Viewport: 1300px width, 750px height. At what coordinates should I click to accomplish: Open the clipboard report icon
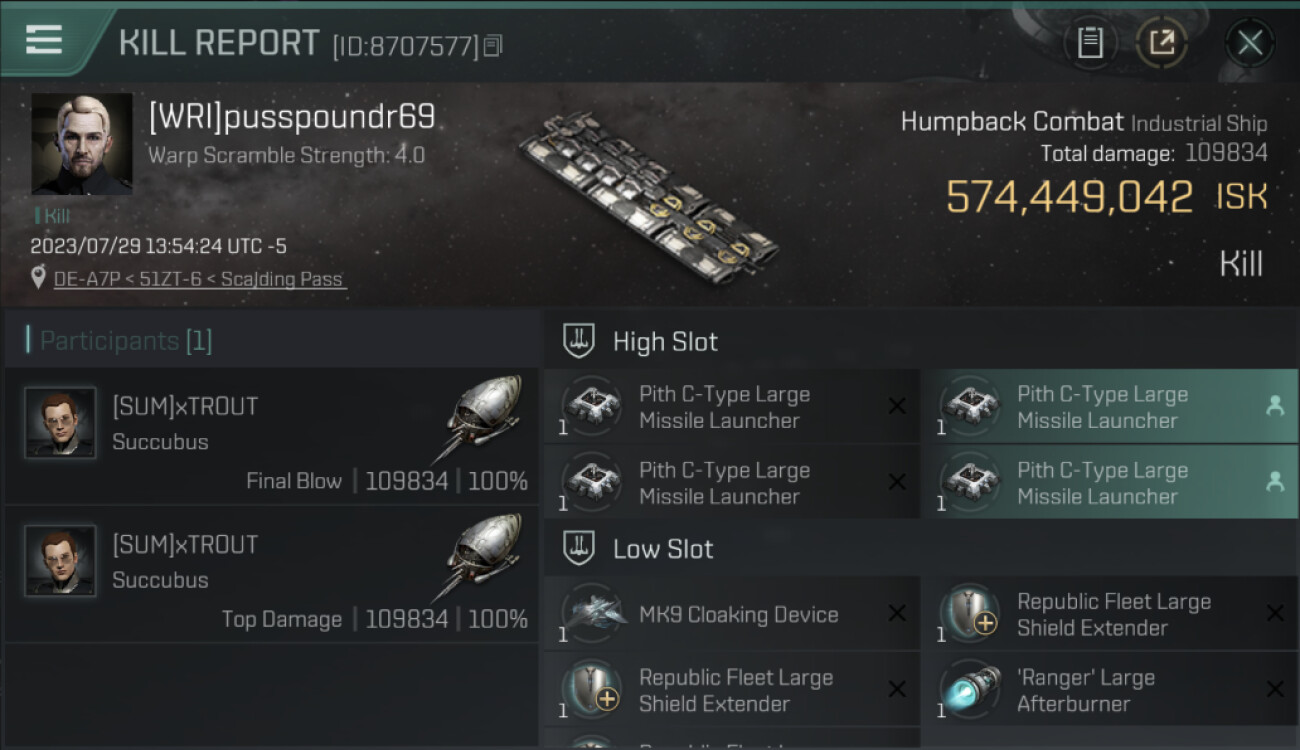point(1090,42)
